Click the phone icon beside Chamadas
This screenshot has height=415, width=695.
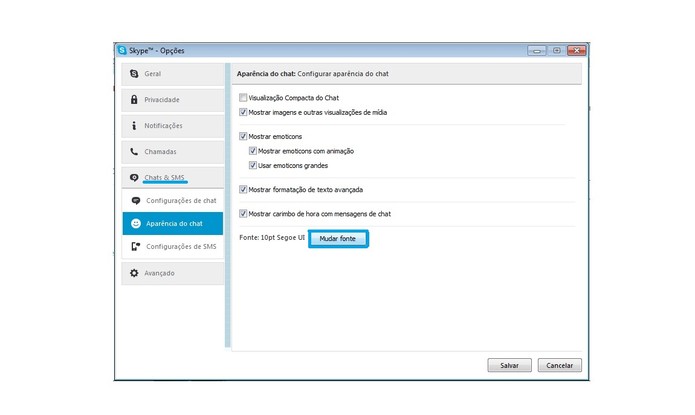tap(134, 152)
